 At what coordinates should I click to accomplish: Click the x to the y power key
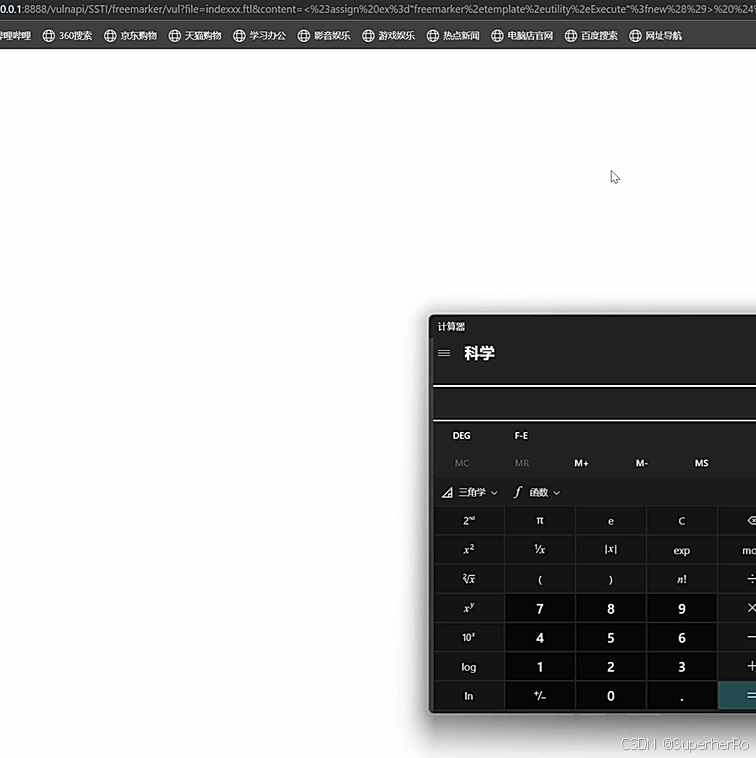[x=469, y=608]
